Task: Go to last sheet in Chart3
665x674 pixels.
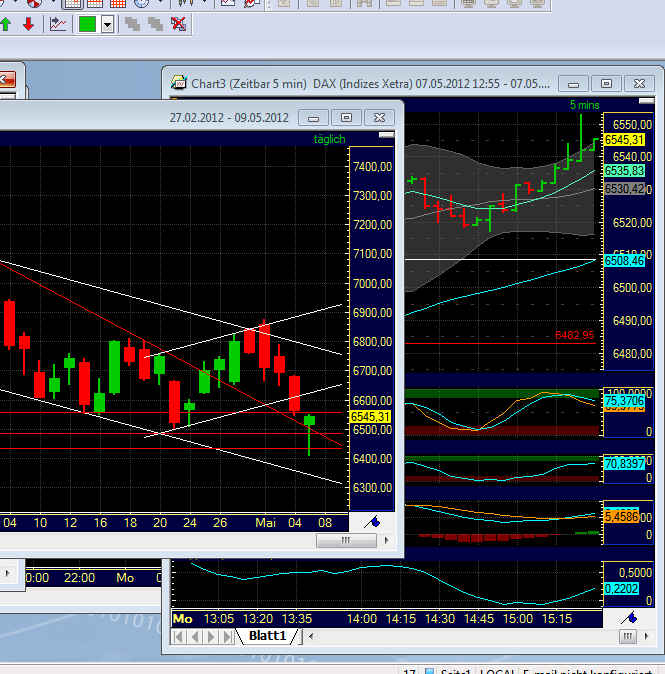Action: [227, 636]
